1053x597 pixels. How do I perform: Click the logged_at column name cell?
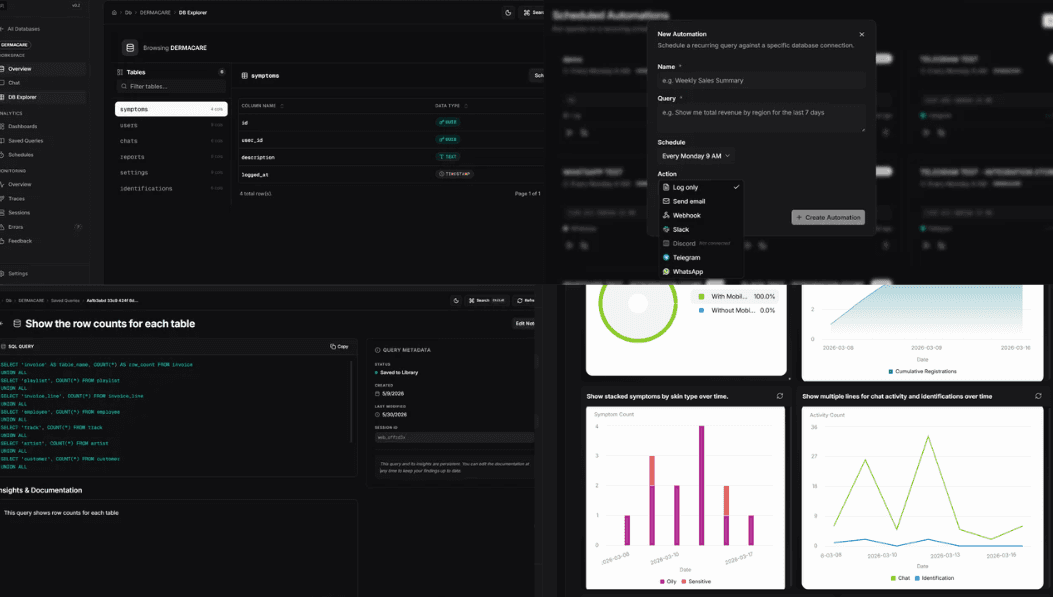pos(255,175)
